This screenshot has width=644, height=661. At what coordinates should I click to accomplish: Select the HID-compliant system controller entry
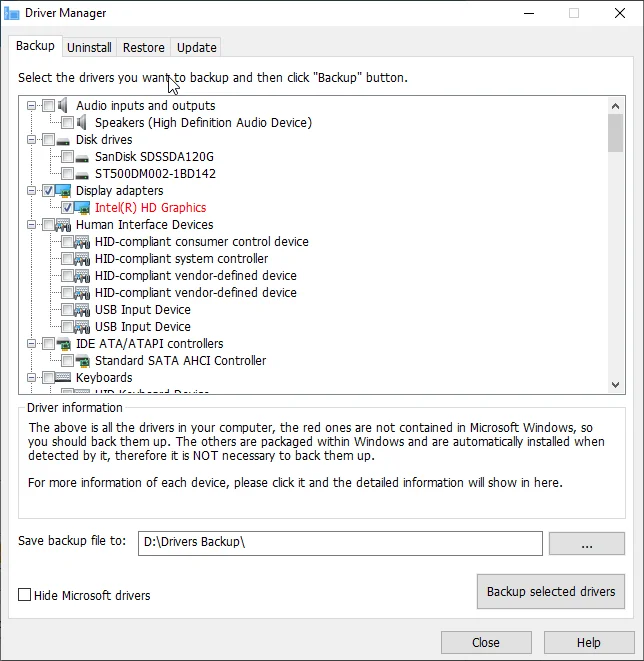coord(181,258)
